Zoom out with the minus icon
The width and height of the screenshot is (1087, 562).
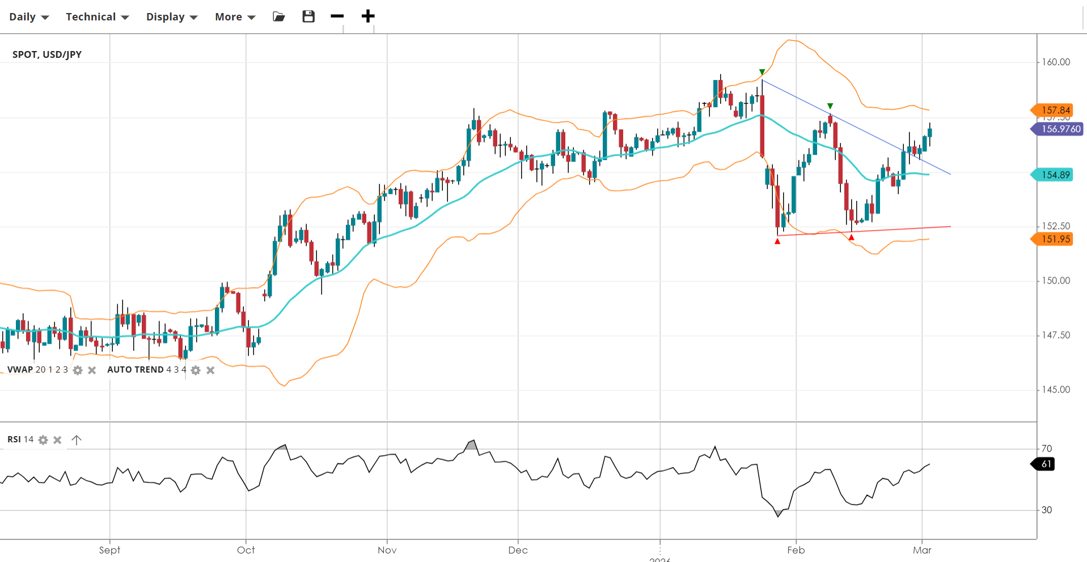337,17
